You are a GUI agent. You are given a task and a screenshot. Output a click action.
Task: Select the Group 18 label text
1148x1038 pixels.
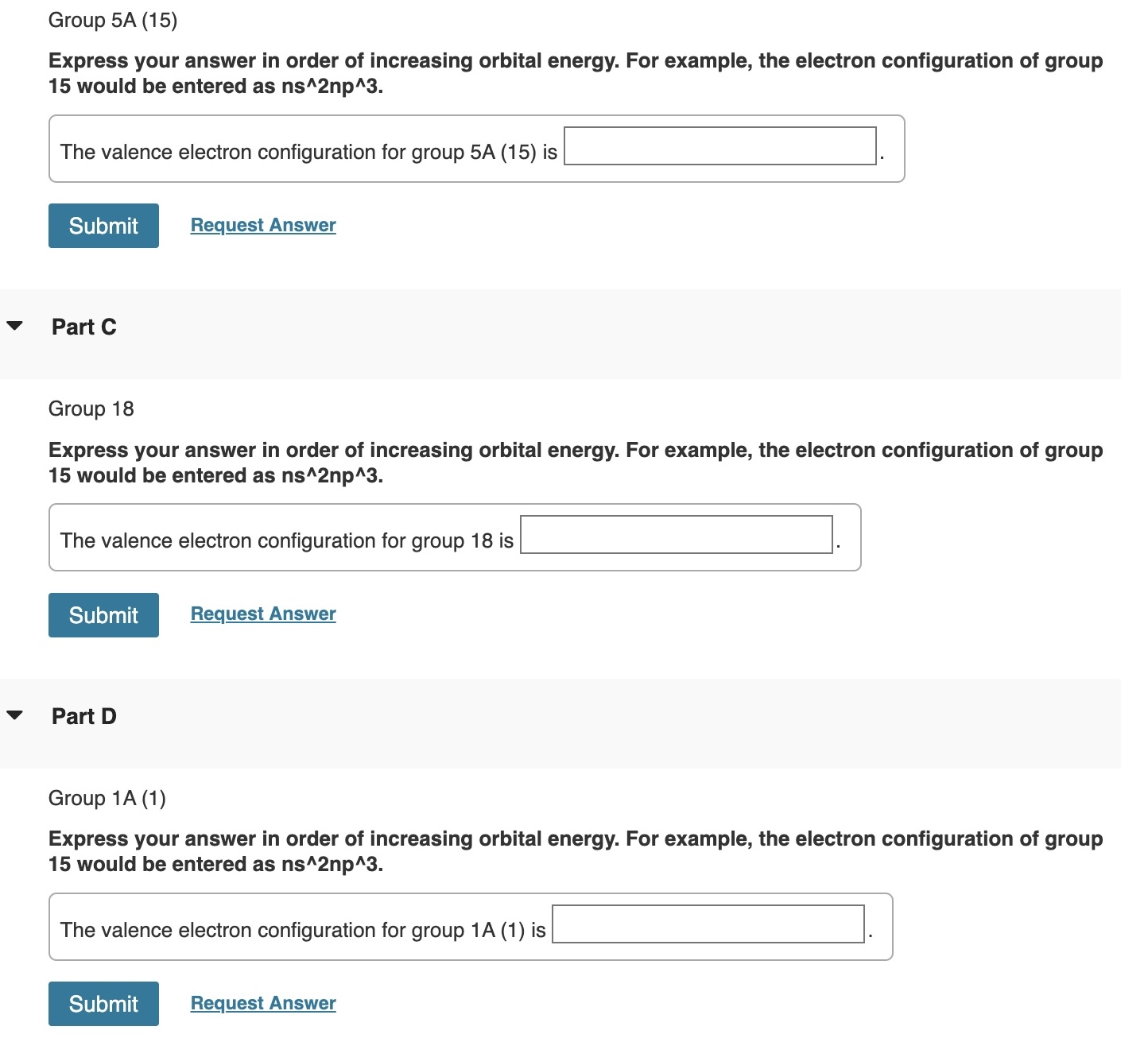point(91,409)
